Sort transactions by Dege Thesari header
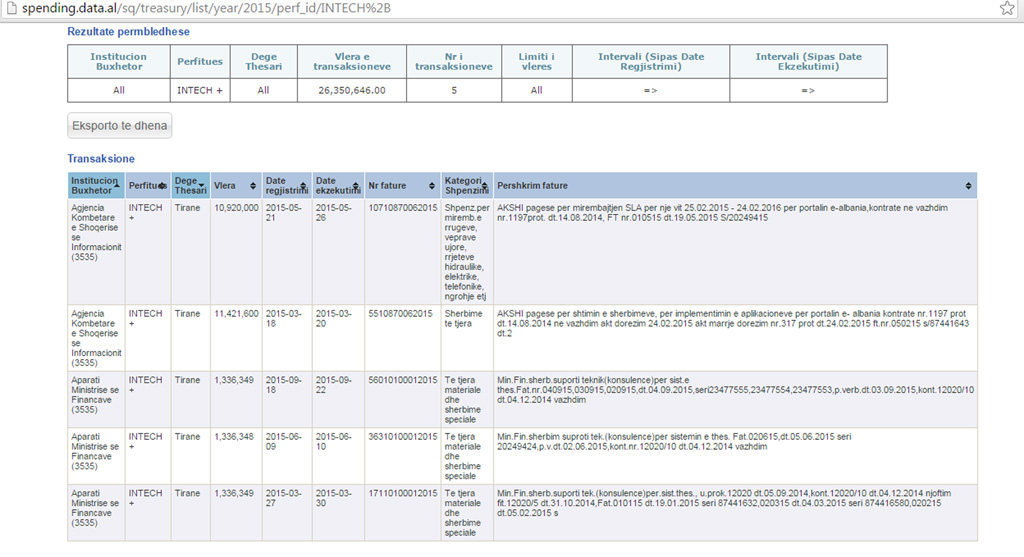Screen dimensions: 1024x557 click(x=190, y=186)
